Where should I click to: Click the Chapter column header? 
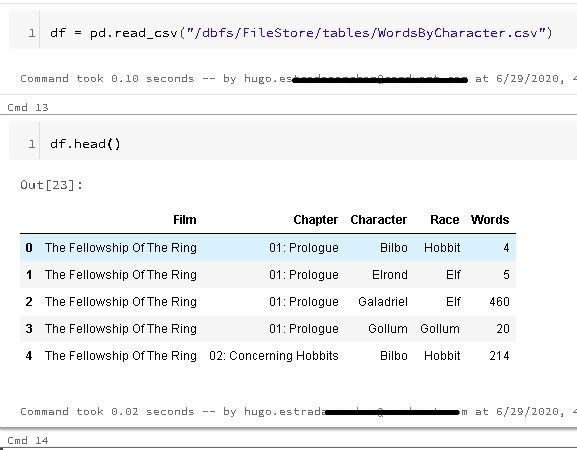pos(315,220)
